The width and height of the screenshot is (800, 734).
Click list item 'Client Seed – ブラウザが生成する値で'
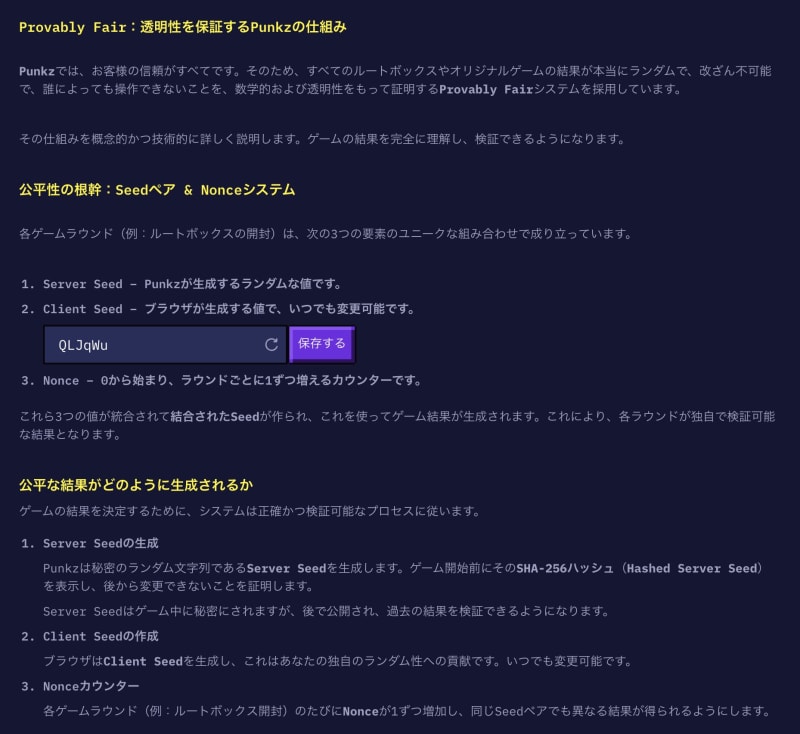(229, 309)
